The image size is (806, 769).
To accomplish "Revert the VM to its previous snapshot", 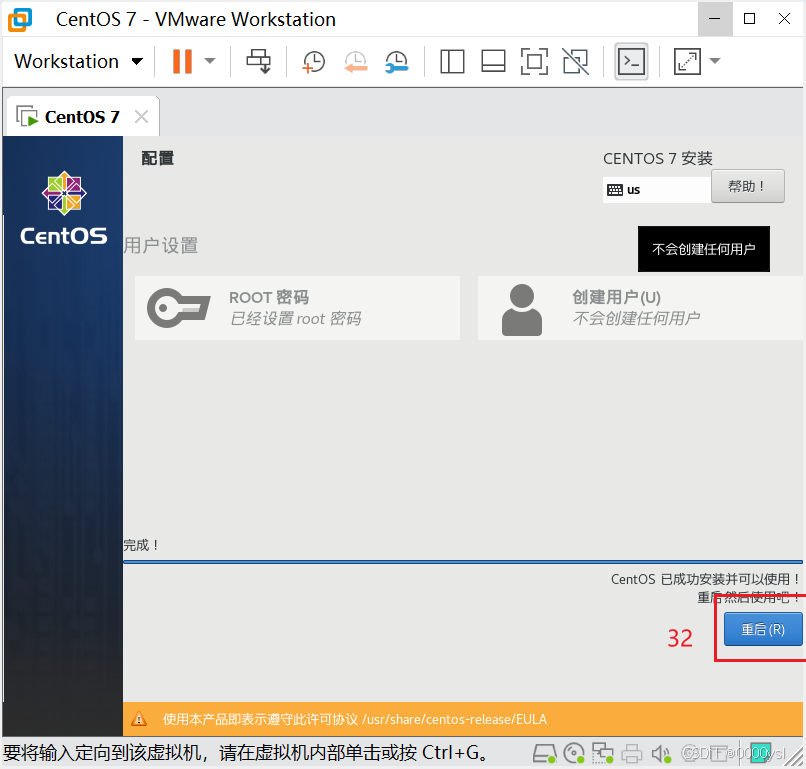I will click(355, 61).
